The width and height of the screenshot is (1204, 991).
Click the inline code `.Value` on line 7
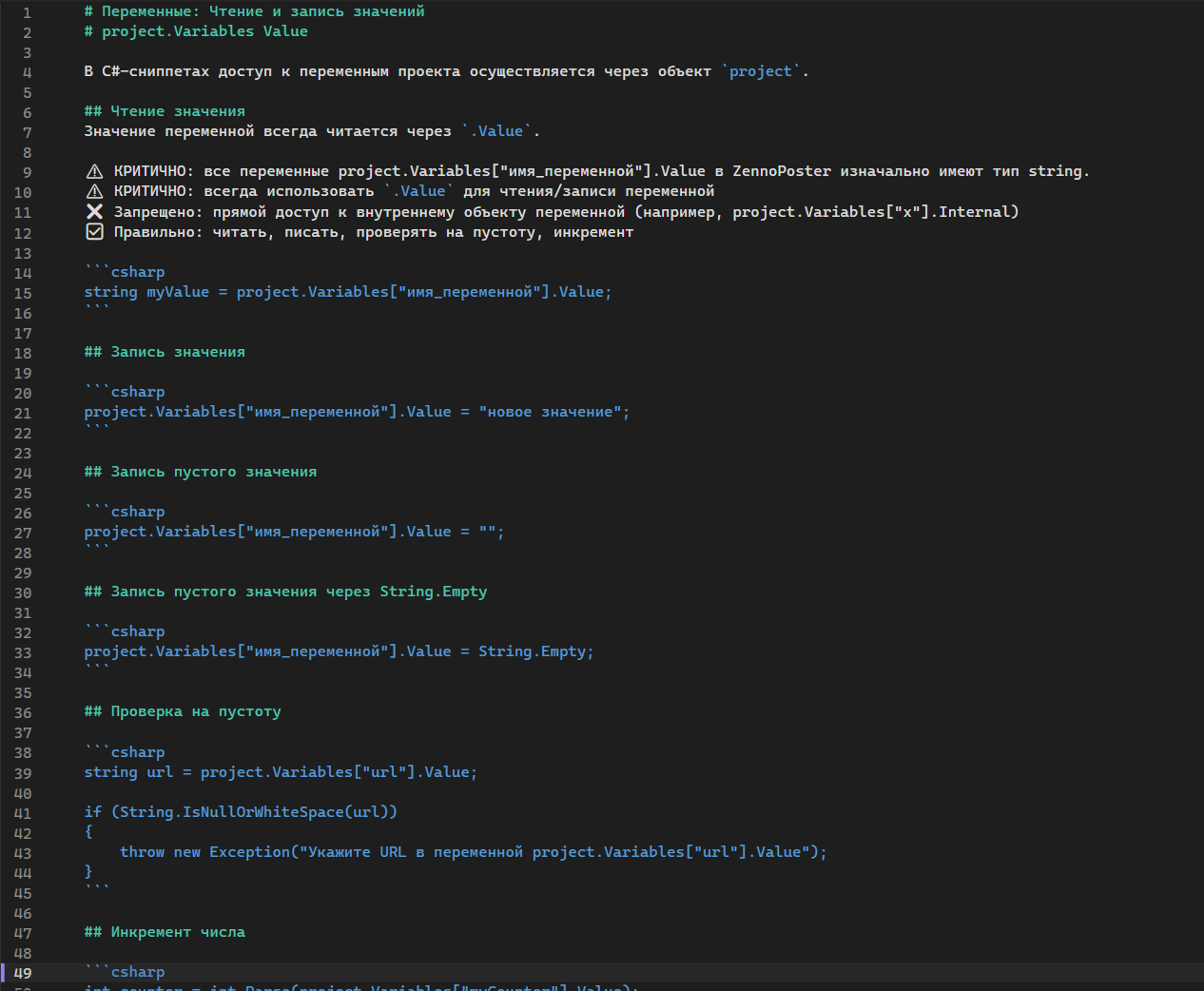(497, 131)
